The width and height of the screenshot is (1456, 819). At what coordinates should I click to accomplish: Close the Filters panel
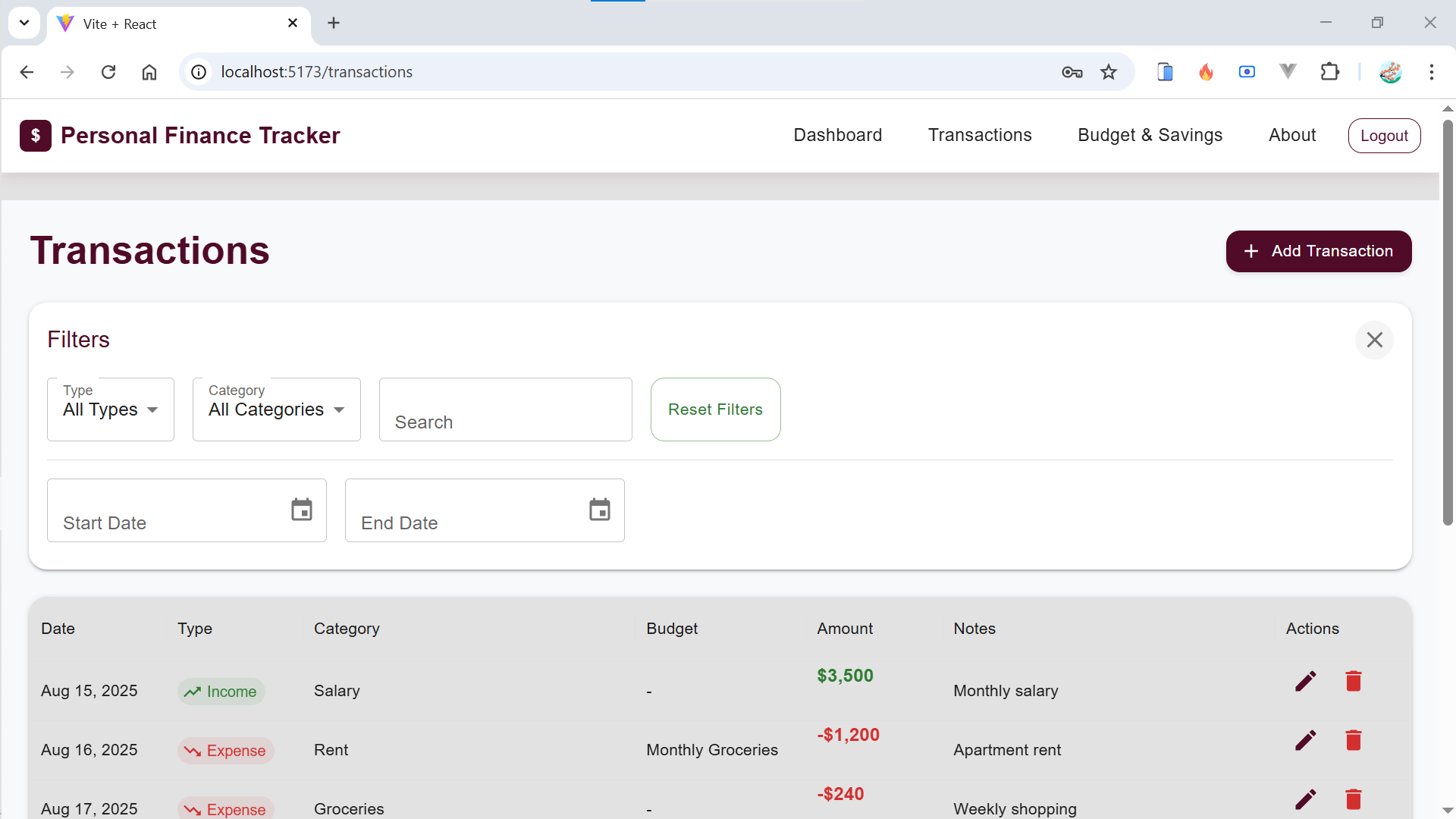1374,340
